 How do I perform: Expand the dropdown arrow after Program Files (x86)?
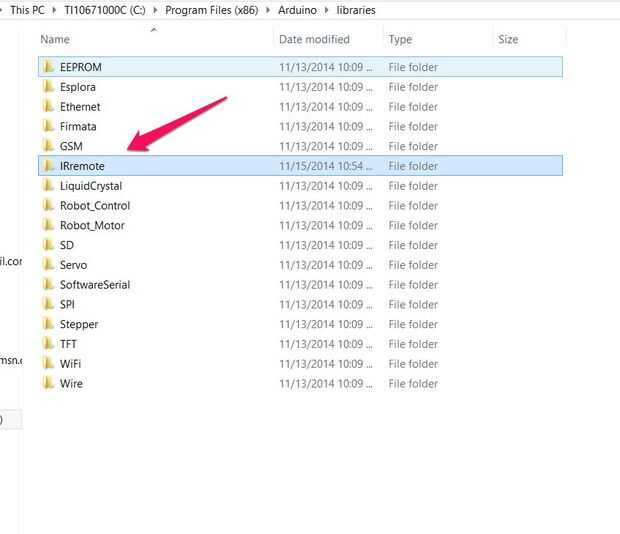coord(268,10)
